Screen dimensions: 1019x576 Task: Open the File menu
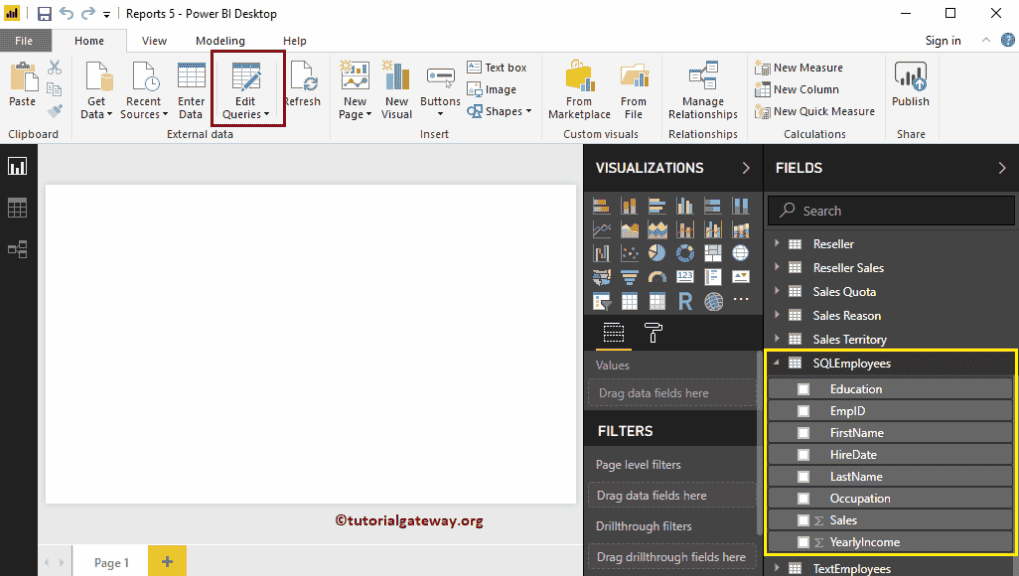coord(25,40)
